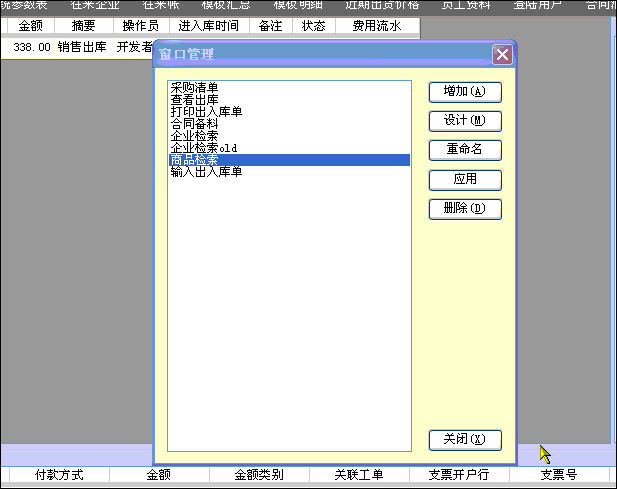Close the 窗口管理 dialog via the title bar X
617x489 pixels.
502,54
